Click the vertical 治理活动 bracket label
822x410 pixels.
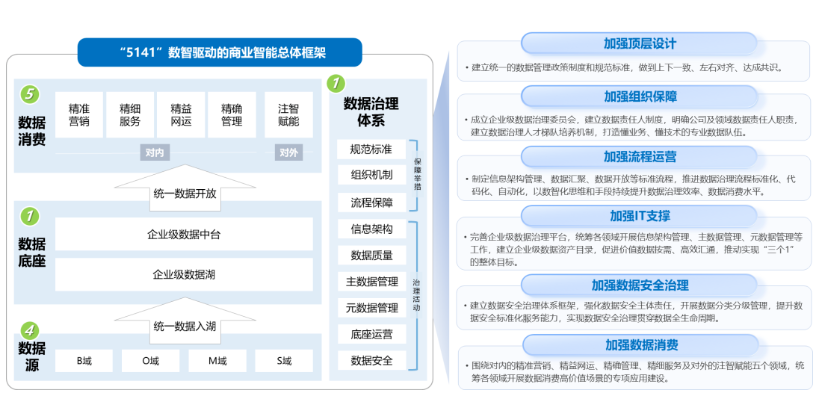(416, 295)
